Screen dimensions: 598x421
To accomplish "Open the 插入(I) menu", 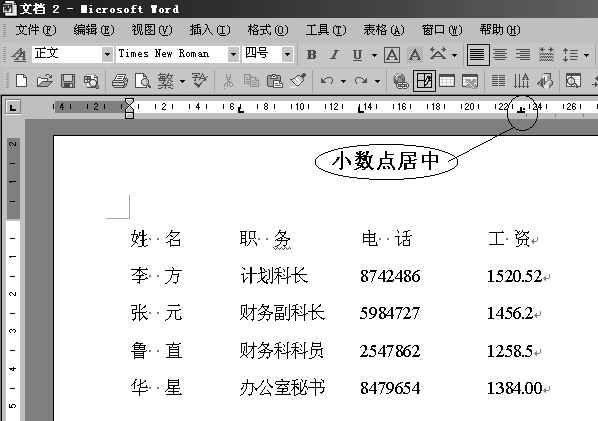I will pyautogui.click(x=210, y=30).
